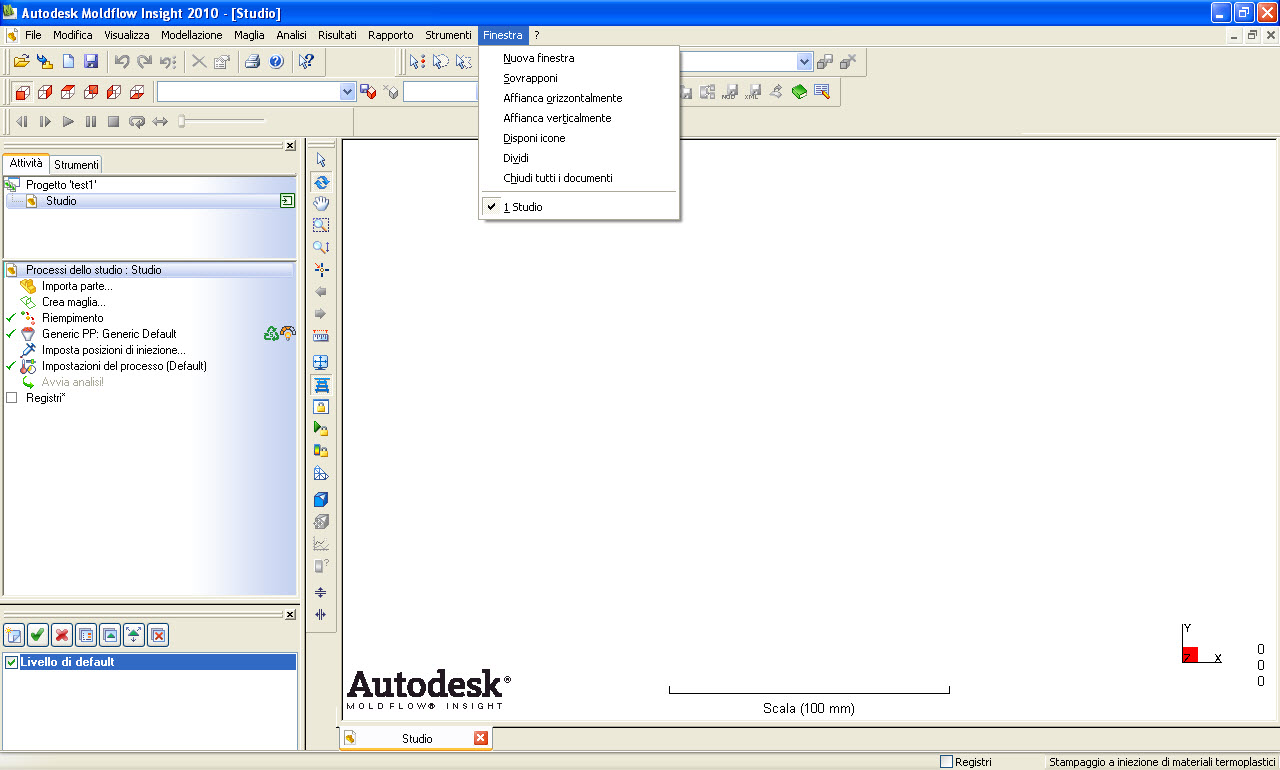
Task: Click Importa parte... task
Action: pyautogui.click(x=77, y=286)
